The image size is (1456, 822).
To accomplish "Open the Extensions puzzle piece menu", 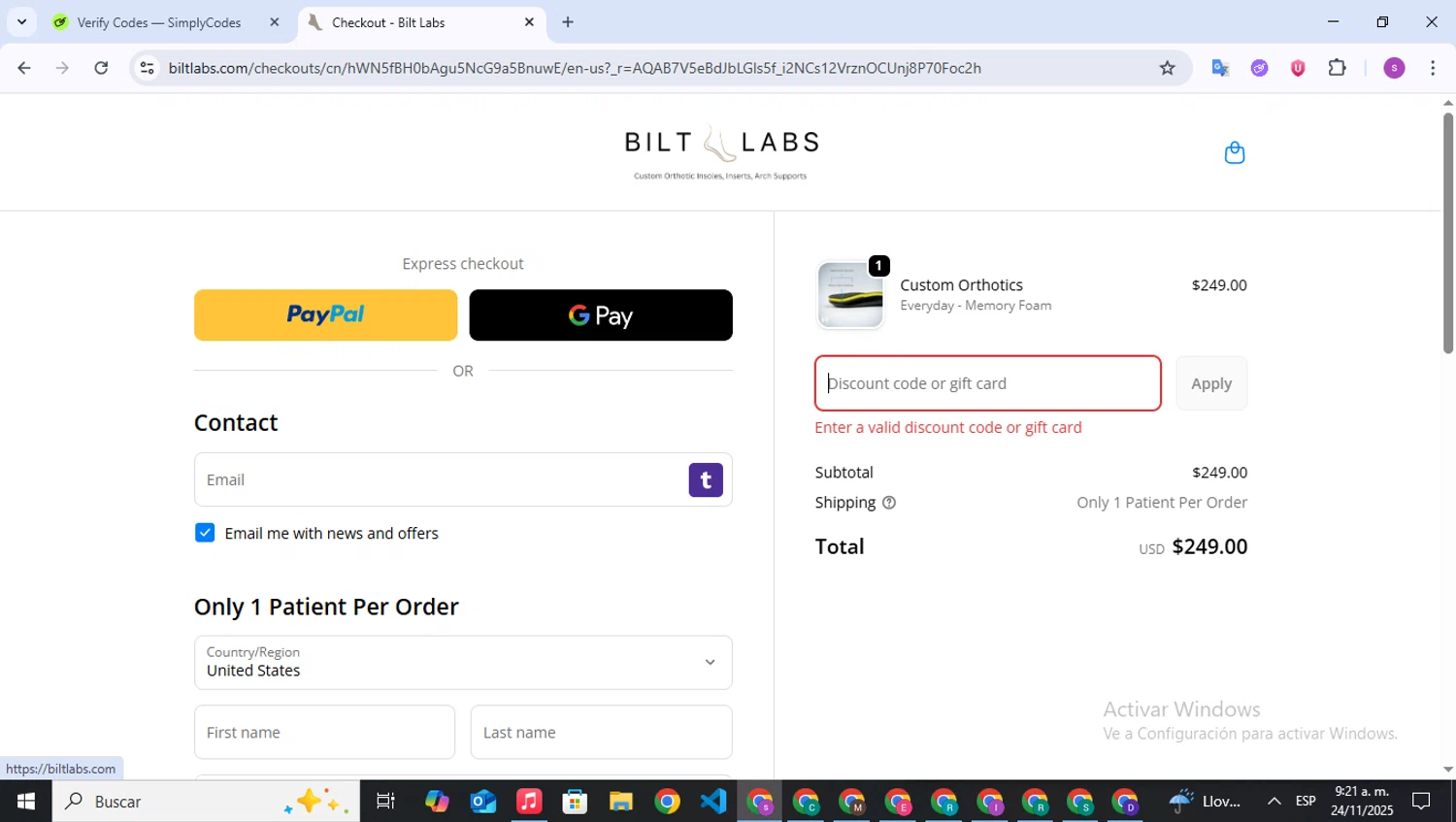I will 1337,68.
